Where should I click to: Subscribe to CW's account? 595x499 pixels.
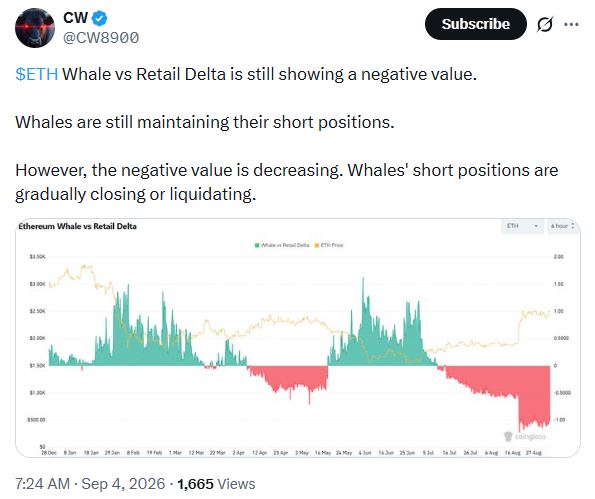point(475,24)
